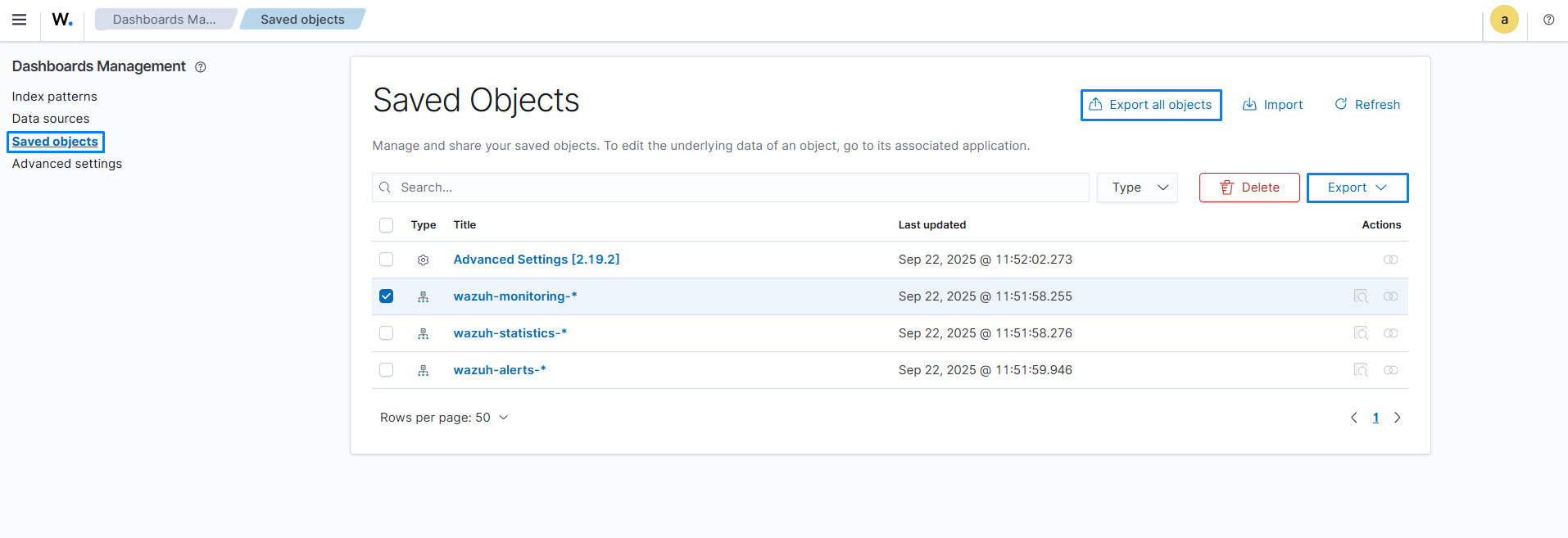
Task: Click the Wazuh logo home icon
Action: [x=62, y=20]
